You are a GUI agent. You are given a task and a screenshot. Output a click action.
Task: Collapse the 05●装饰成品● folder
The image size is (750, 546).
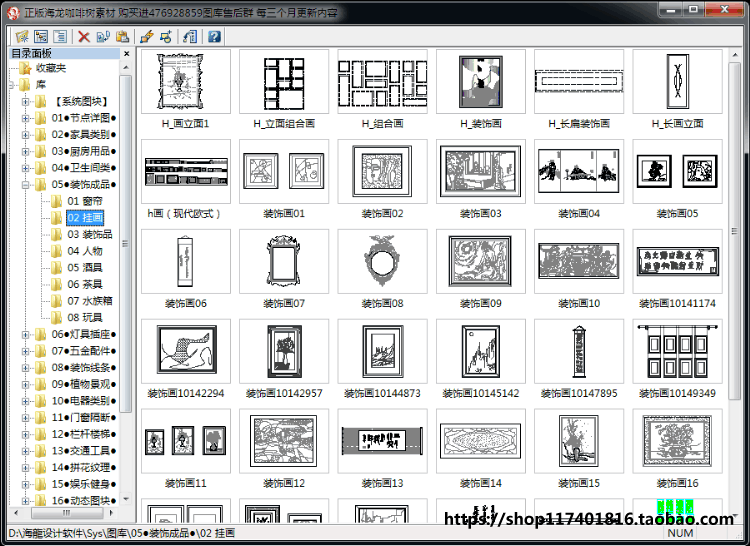pos(25,185)
